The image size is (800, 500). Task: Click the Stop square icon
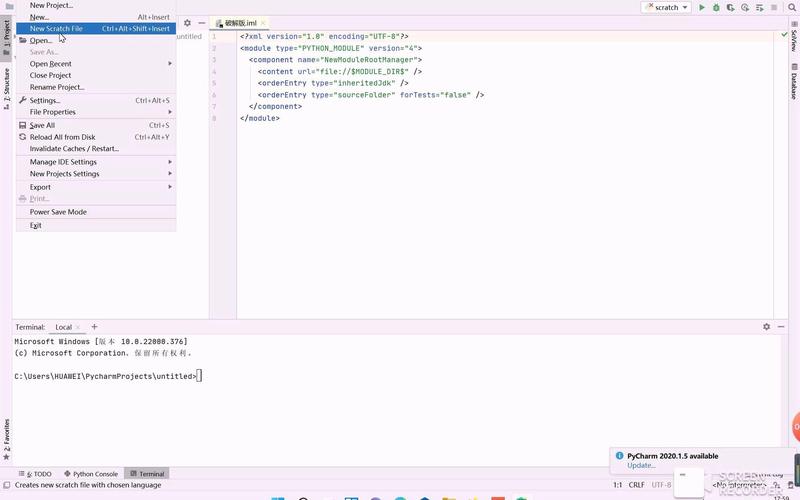[x=774, y=8]
